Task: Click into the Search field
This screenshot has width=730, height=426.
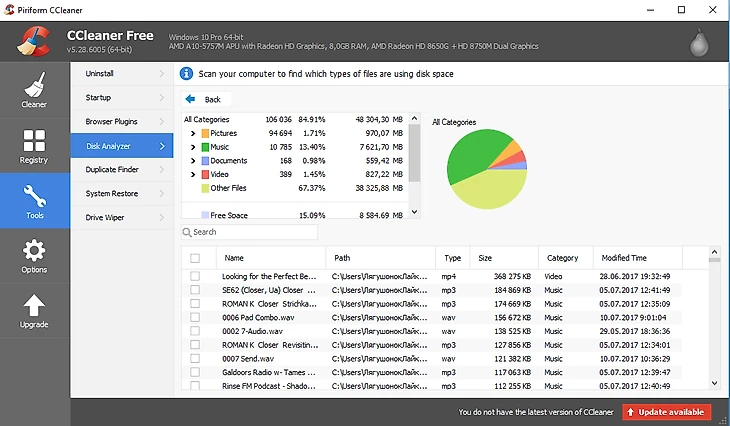Action: 254,232
